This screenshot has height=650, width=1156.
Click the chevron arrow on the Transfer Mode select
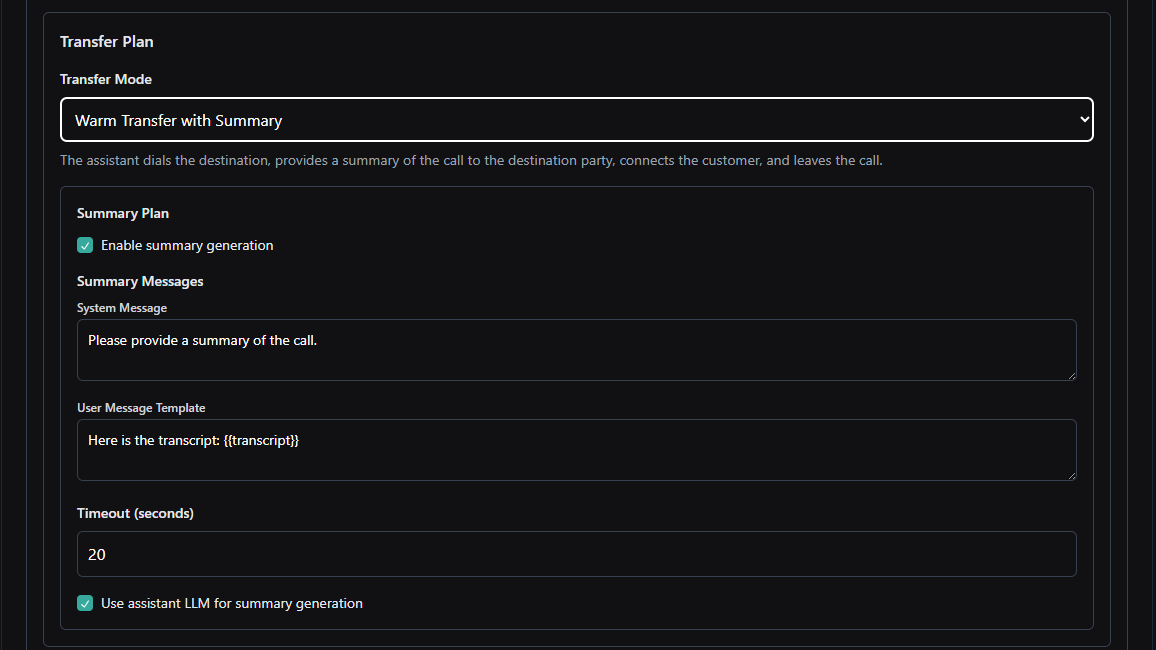point(1084,120)
